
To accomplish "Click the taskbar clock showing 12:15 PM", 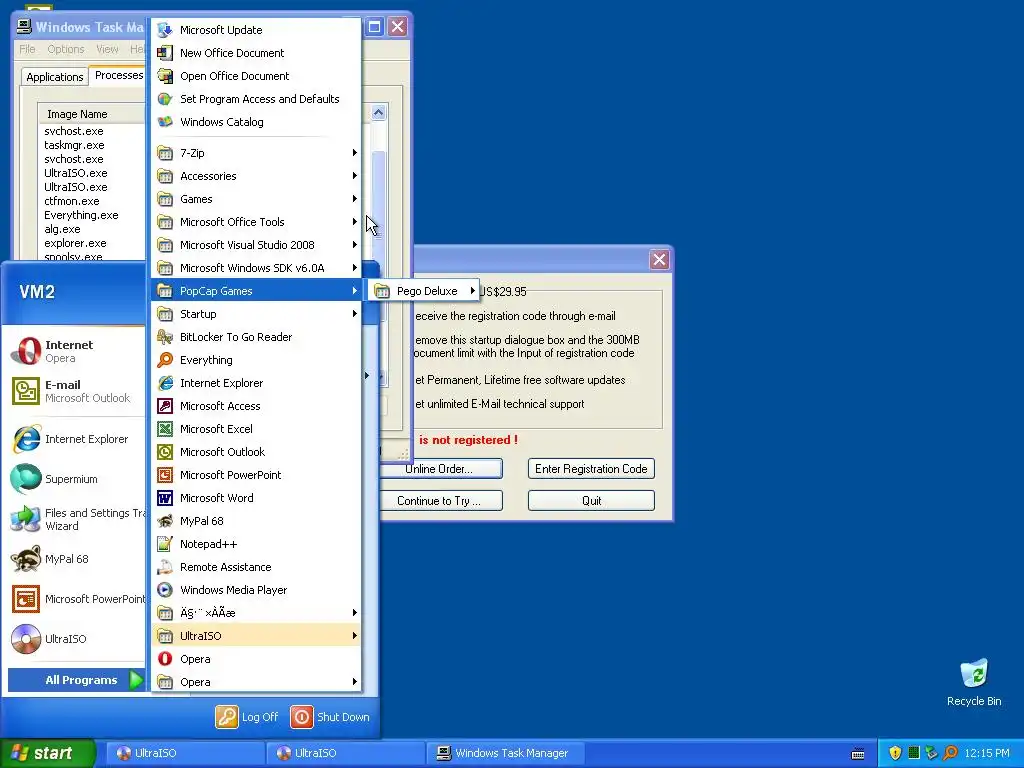I will pyautogui.click(x=987, y=753).
